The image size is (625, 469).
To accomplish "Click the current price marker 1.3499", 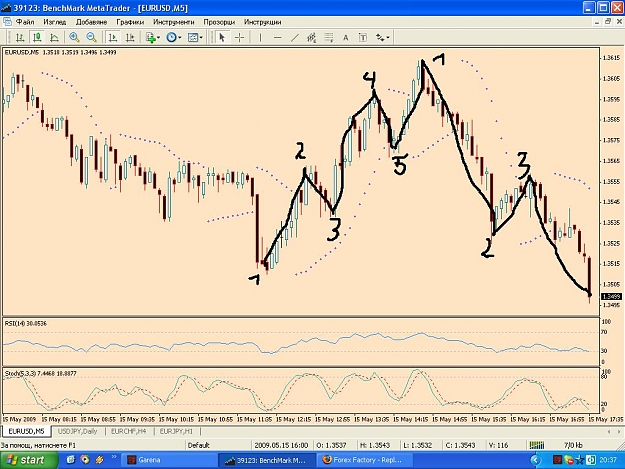I will click(x=611, y=296).
